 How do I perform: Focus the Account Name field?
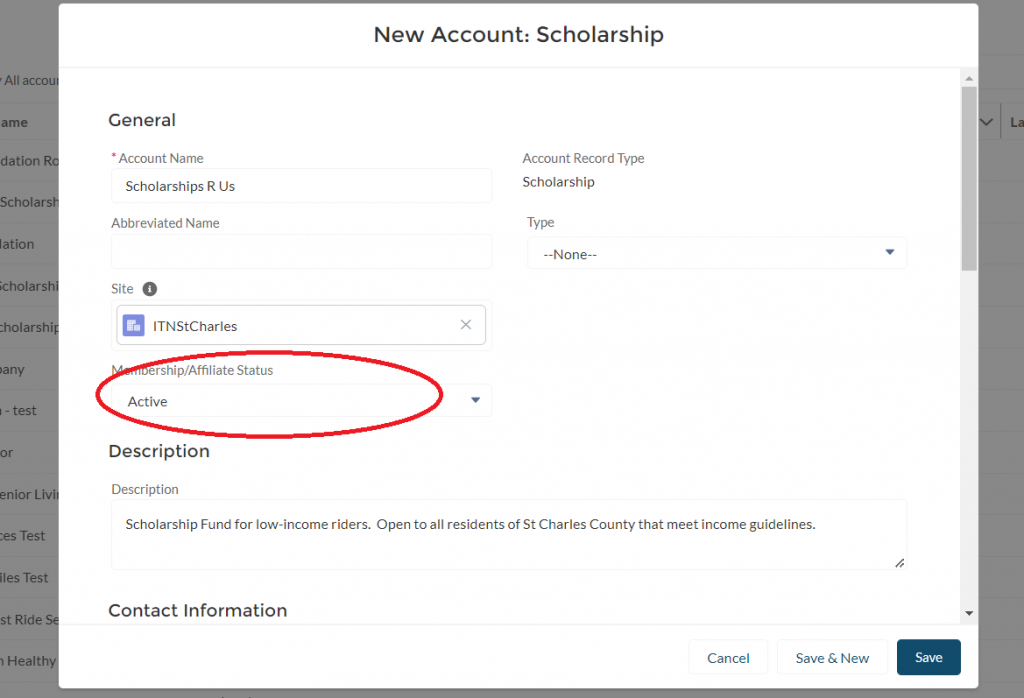(301, 186)
